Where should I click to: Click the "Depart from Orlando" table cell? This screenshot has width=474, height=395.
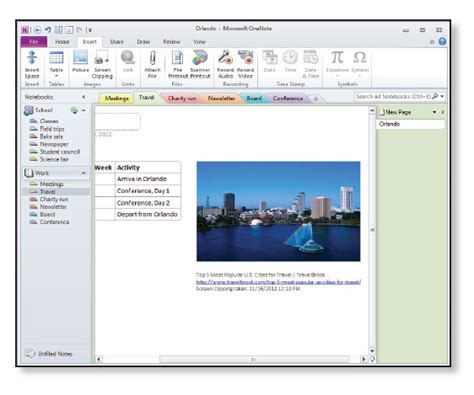pyautogui.click(x=148, y=214)
